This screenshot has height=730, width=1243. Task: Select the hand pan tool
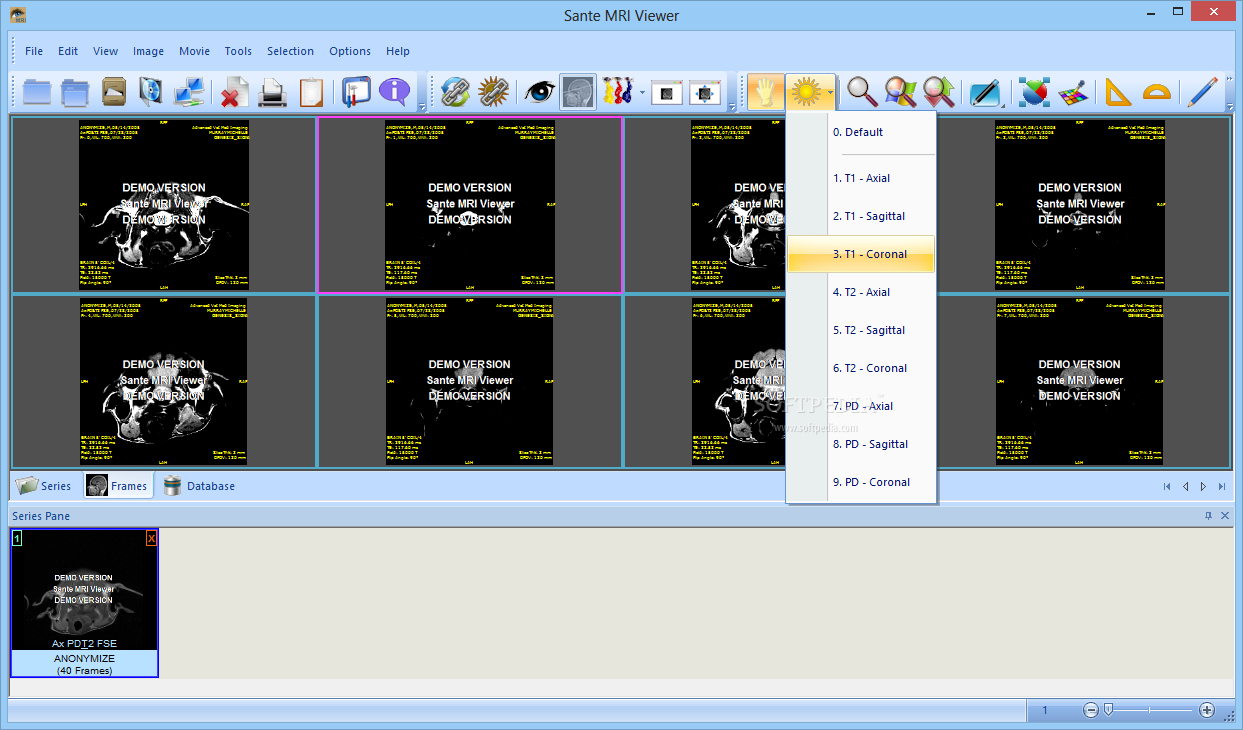pyautogui.click(x=765, y=92)
